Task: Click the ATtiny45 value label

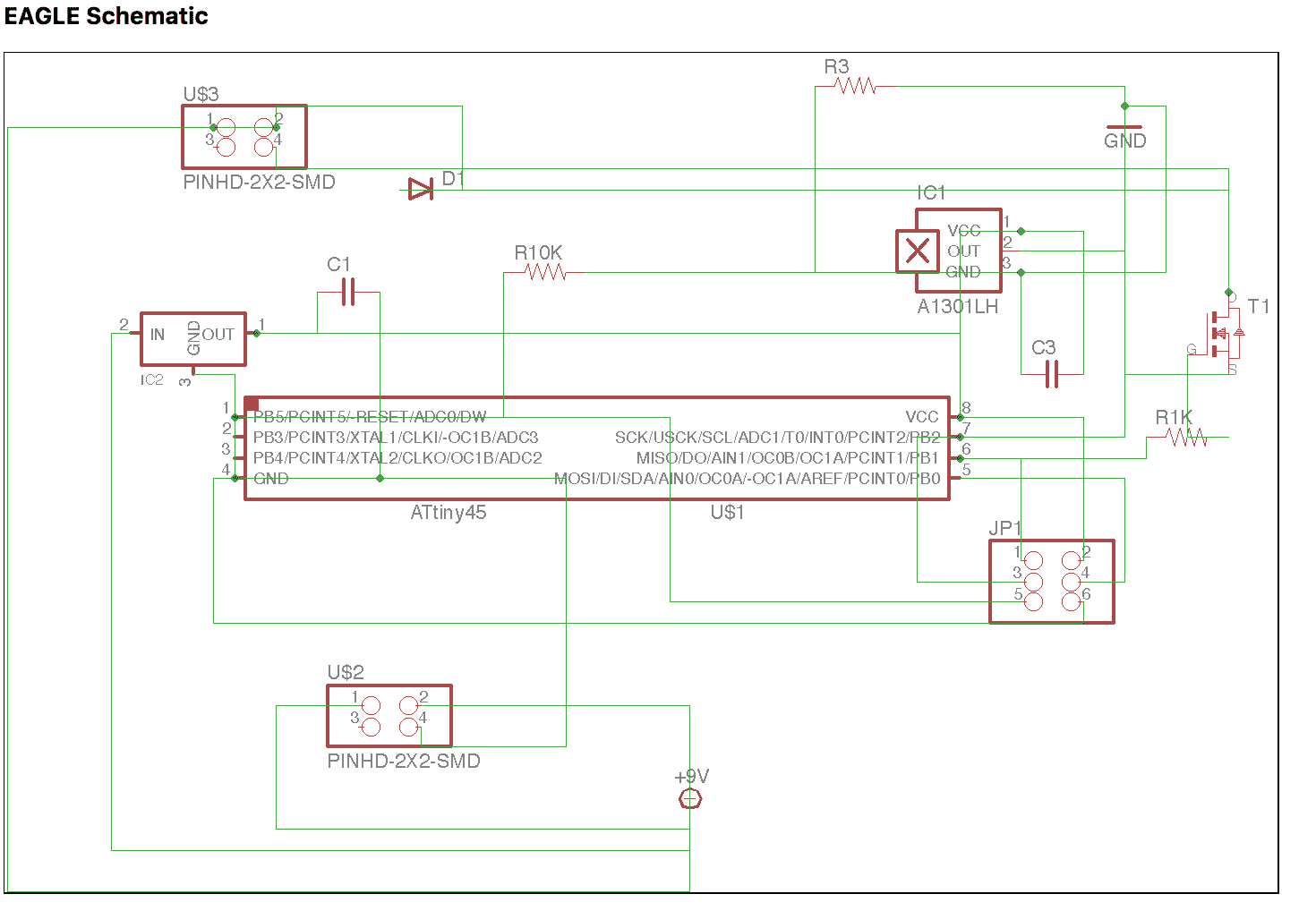Action: (449, 513)
